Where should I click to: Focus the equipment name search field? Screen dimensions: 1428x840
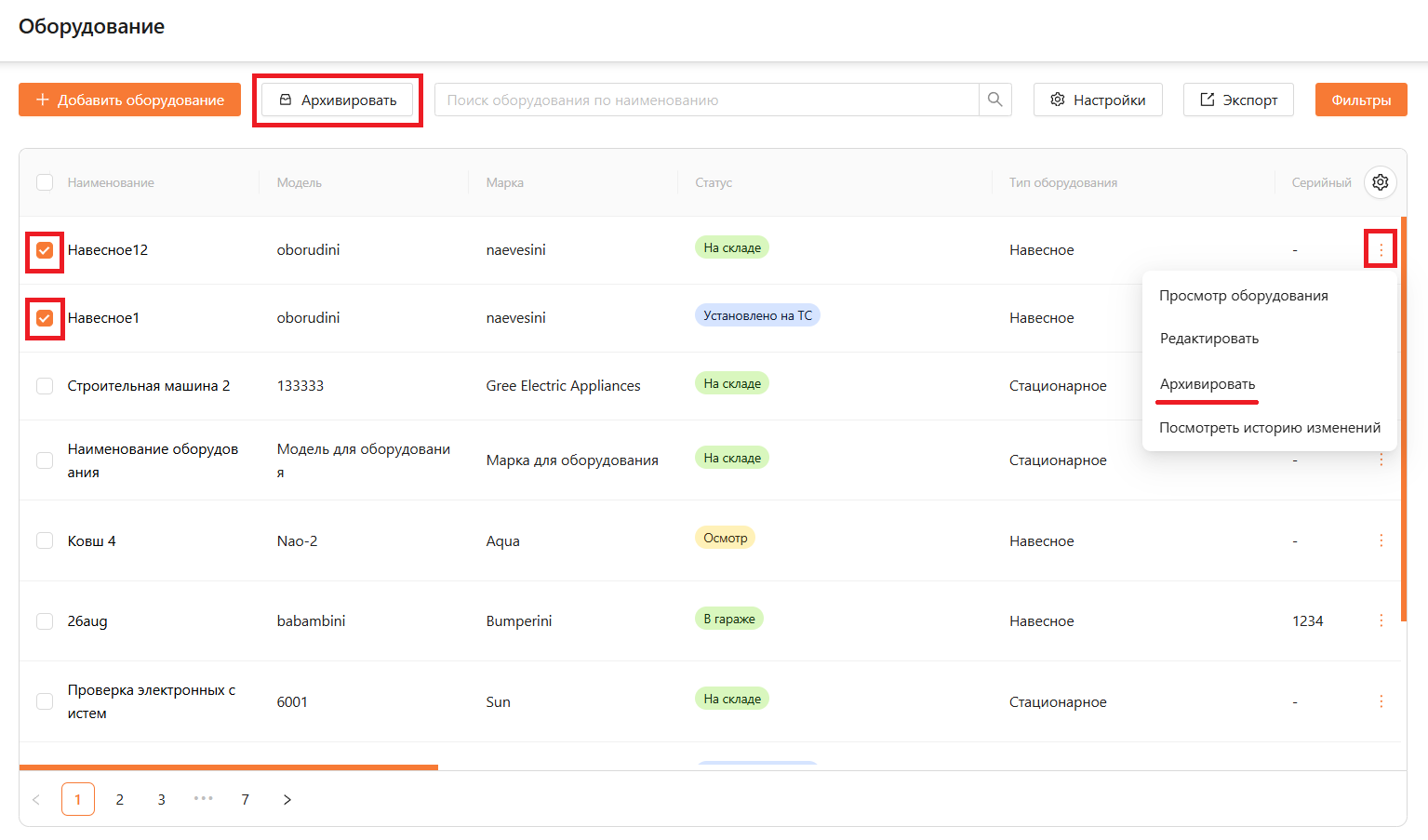[x=707, y=100]
